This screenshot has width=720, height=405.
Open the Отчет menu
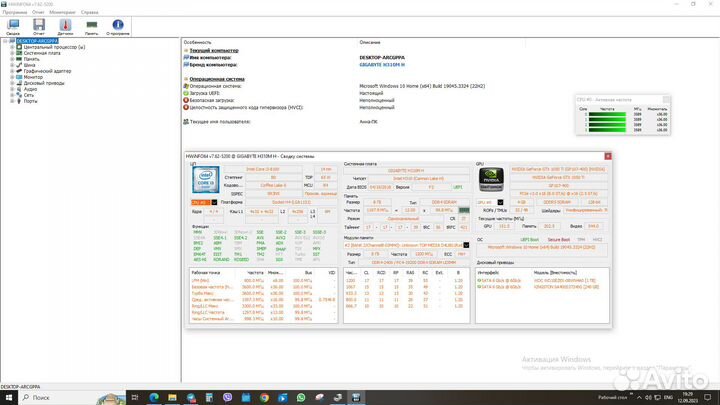38,12
